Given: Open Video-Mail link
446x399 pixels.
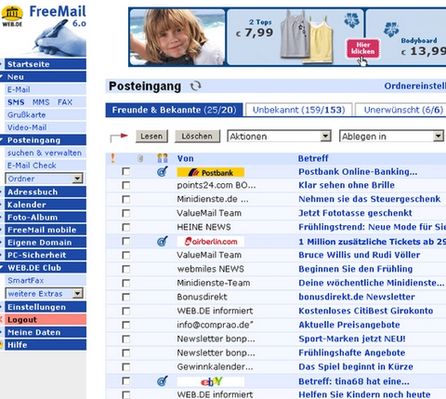Looking at the screenshot, I should (x=27, y=127).
